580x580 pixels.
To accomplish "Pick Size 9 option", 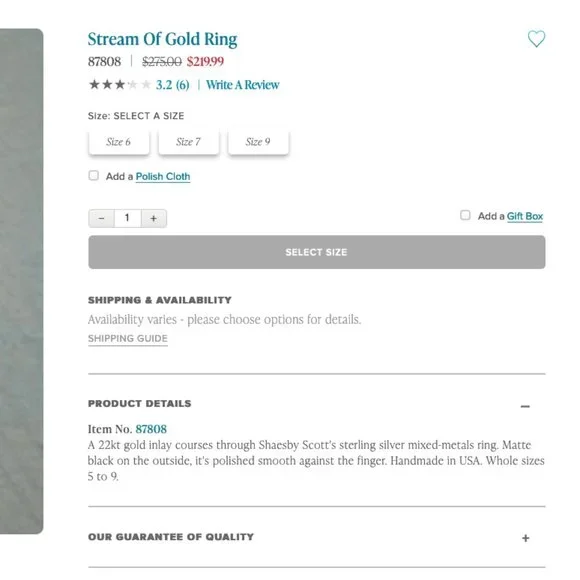I will (258, 142).
